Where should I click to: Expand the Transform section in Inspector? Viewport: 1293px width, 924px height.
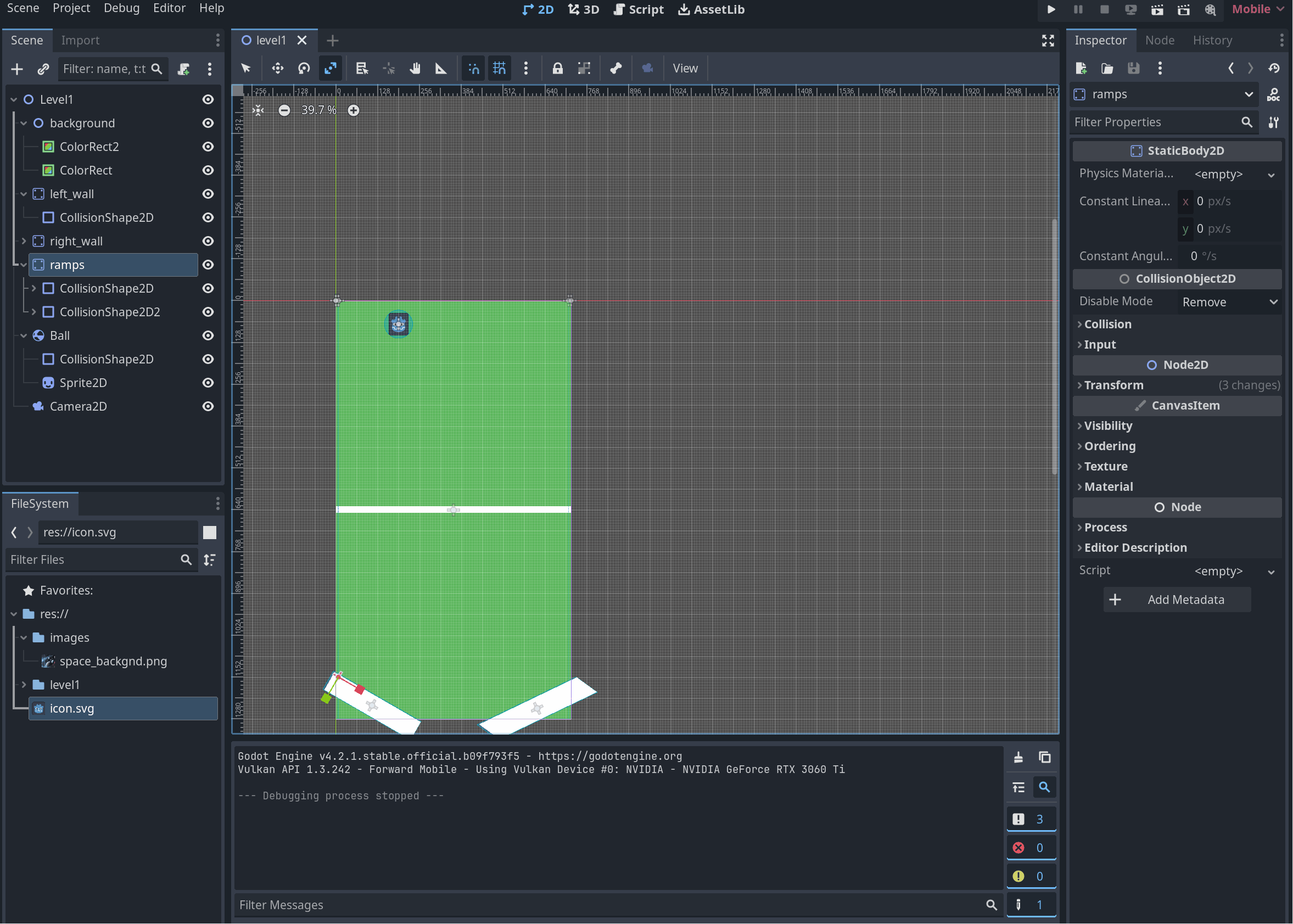tap(1113, 384)
